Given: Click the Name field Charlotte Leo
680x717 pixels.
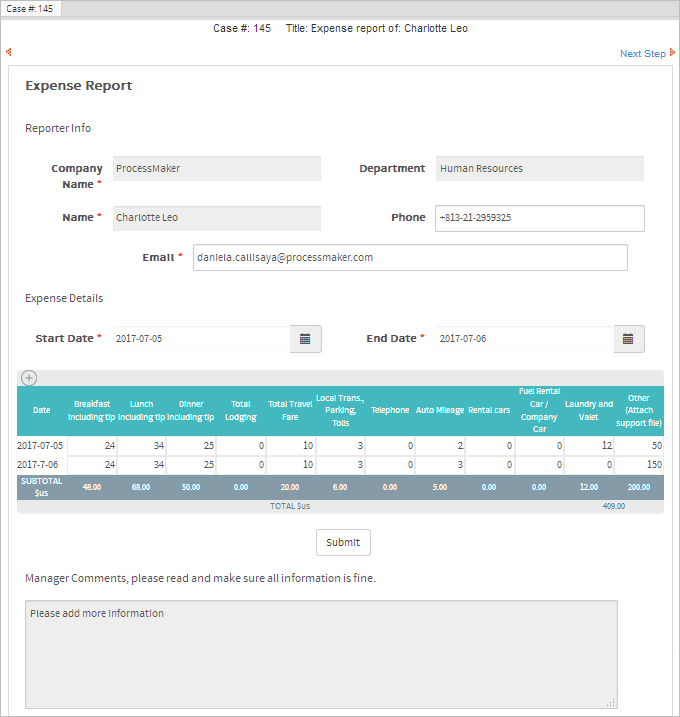Looking at the screenshot, I should (215, 218).
